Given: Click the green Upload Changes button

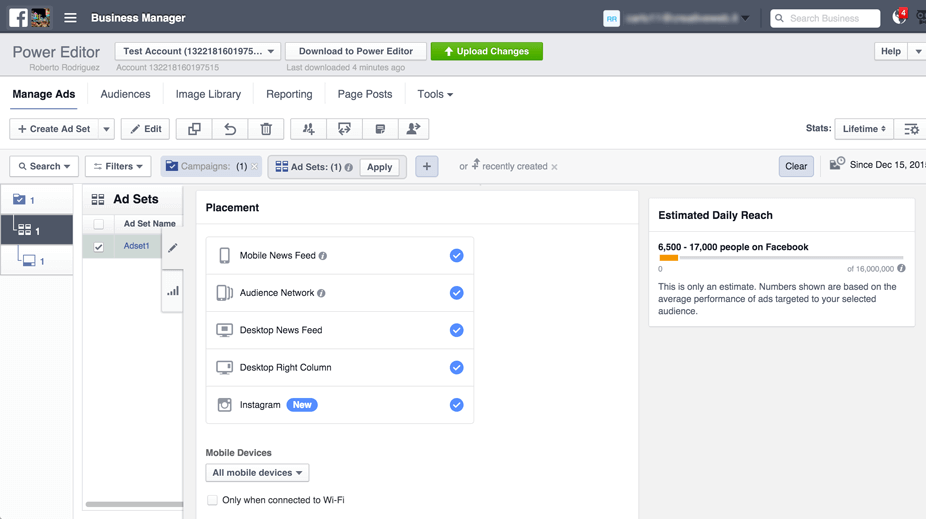Looking at the screenshot, I should click(x=487, y=51).
